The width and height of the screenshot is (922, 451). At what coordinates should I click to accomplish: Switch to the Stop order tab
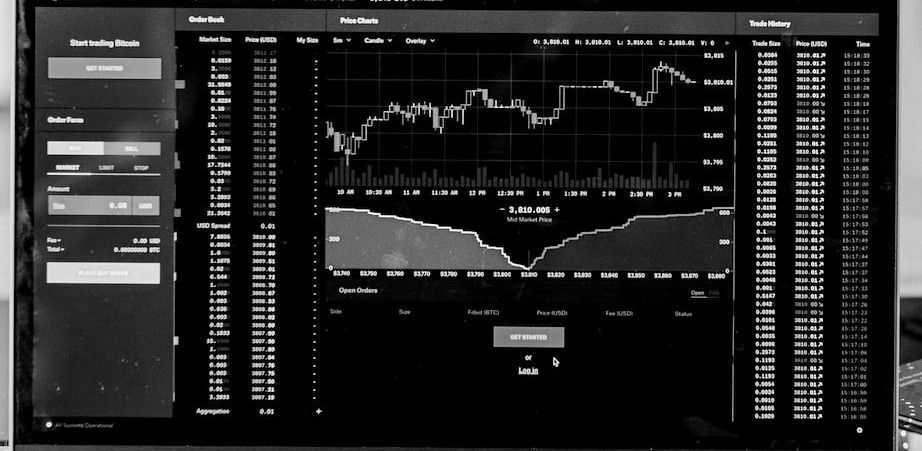coord(141,168)
